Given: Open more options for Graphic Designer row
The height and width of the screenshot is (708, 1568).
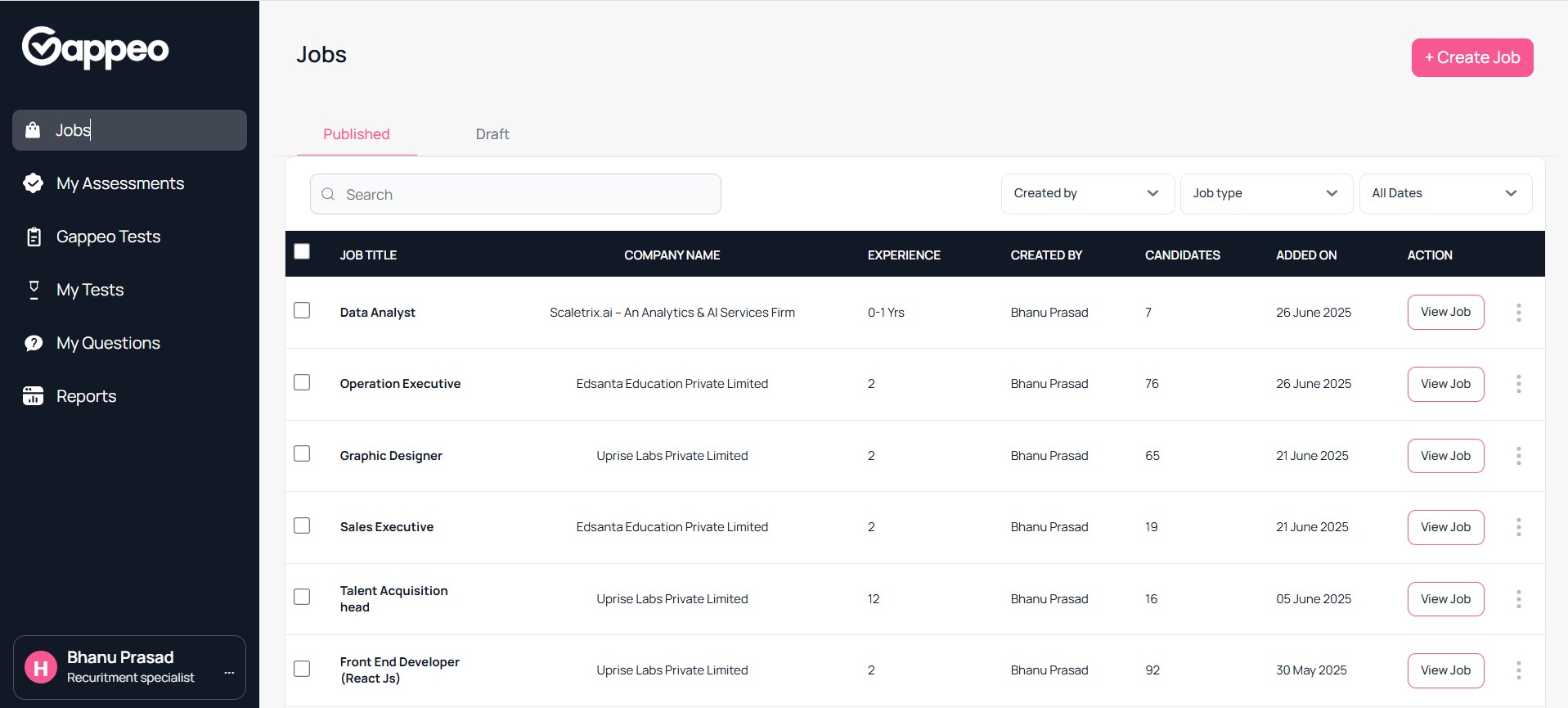Looking at the screenshot, I should click(1518, 456).
